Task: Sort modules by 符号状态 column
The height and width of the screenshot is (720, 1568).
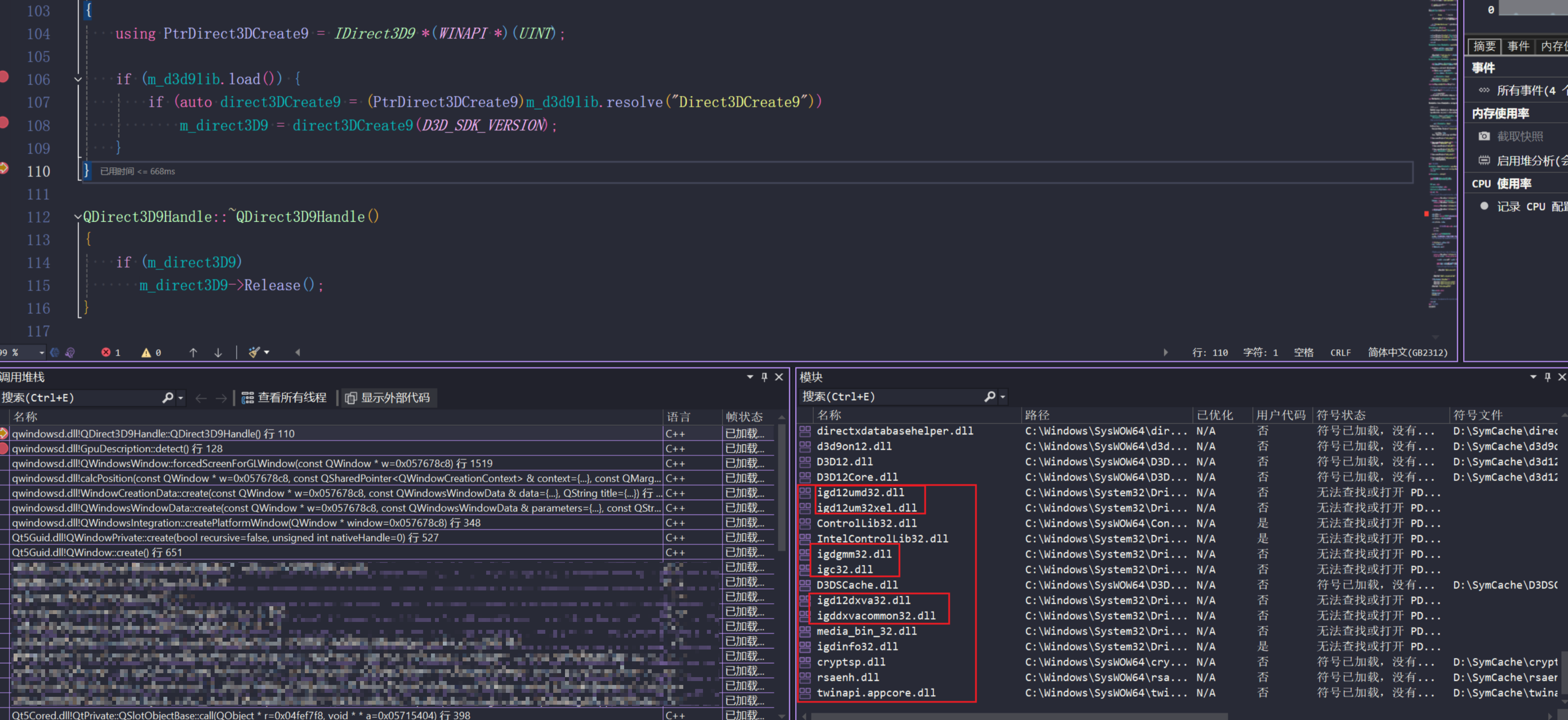Action: tap(1381, 415)
